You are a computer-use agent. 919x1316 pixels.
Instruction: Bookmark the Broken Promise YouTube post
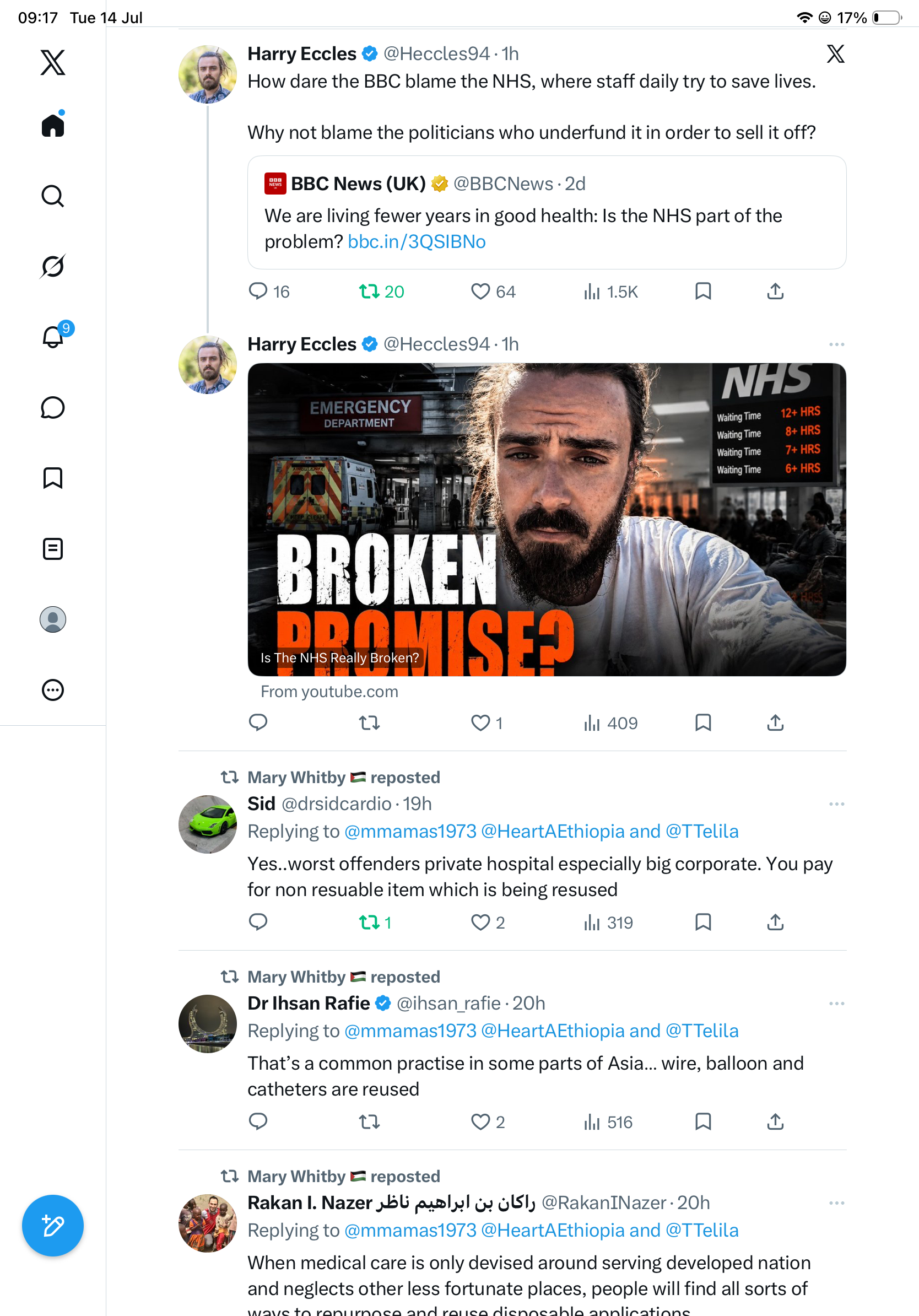point(703,723)
